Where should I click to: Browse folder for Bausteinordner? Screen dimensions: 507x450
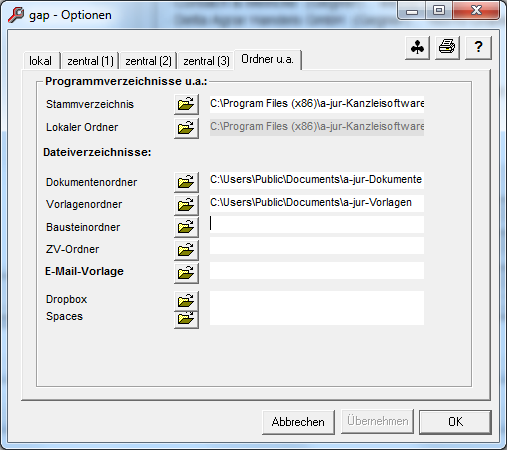pyautogui.click(x=186, y=227)
